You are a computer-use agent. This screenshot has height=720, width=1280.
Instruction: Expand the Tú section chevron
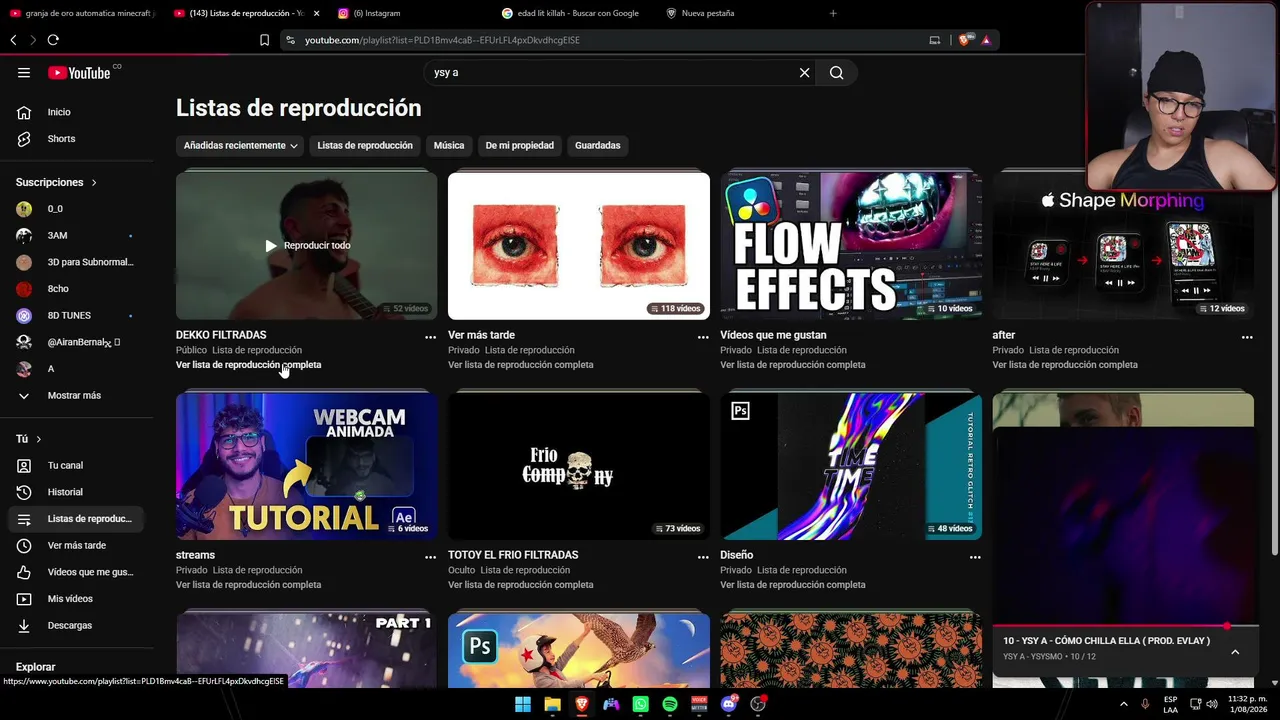(x=39, y=439)
